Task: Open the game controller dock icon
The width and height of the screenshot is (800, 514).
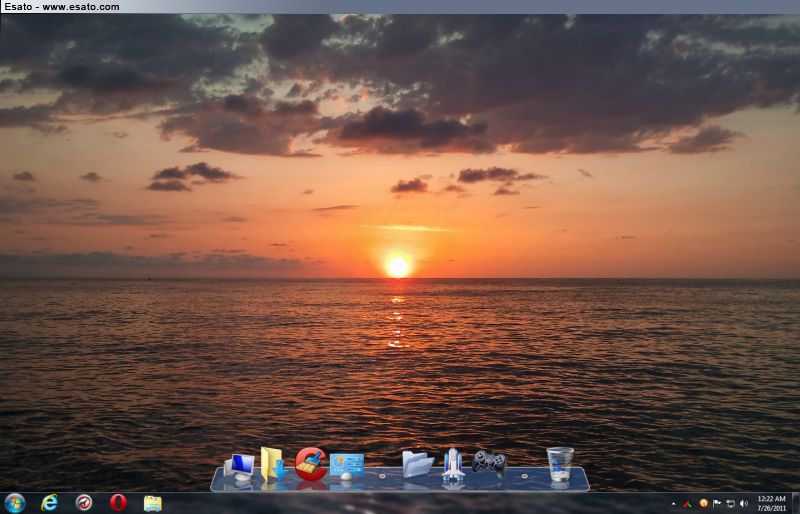Action: point(489,462)
